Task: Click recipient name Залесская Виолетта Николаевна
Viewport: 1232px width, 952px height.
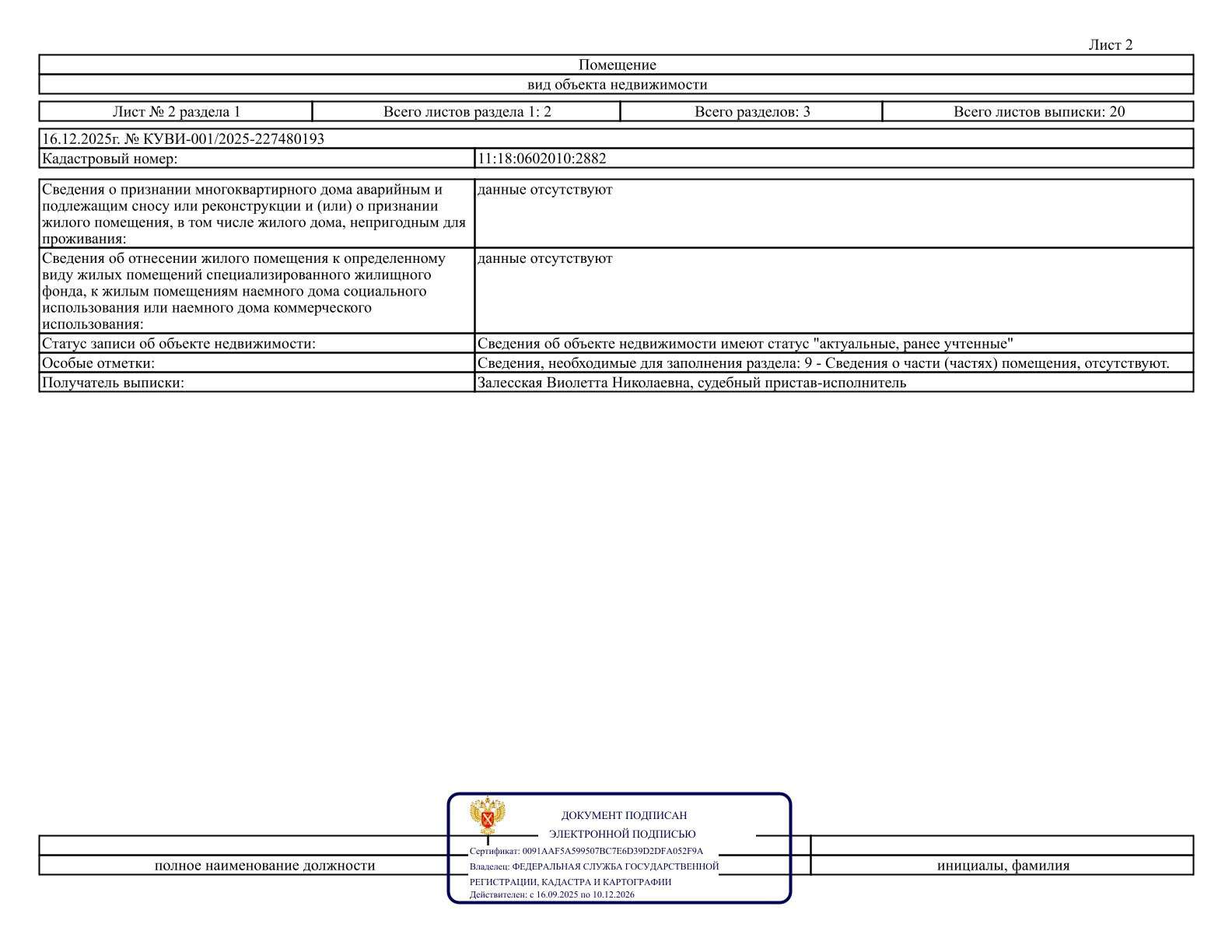Action: coord(584,383)
